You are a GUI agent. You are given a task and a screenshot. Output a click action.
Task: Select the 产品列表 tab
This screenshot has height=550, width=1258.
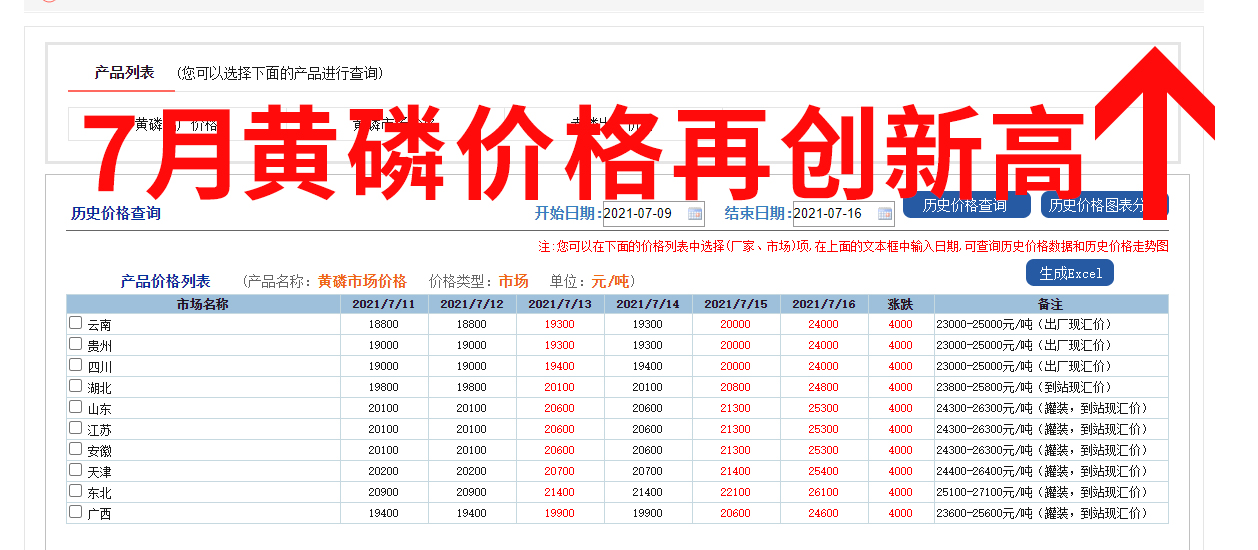coord(124,73)
